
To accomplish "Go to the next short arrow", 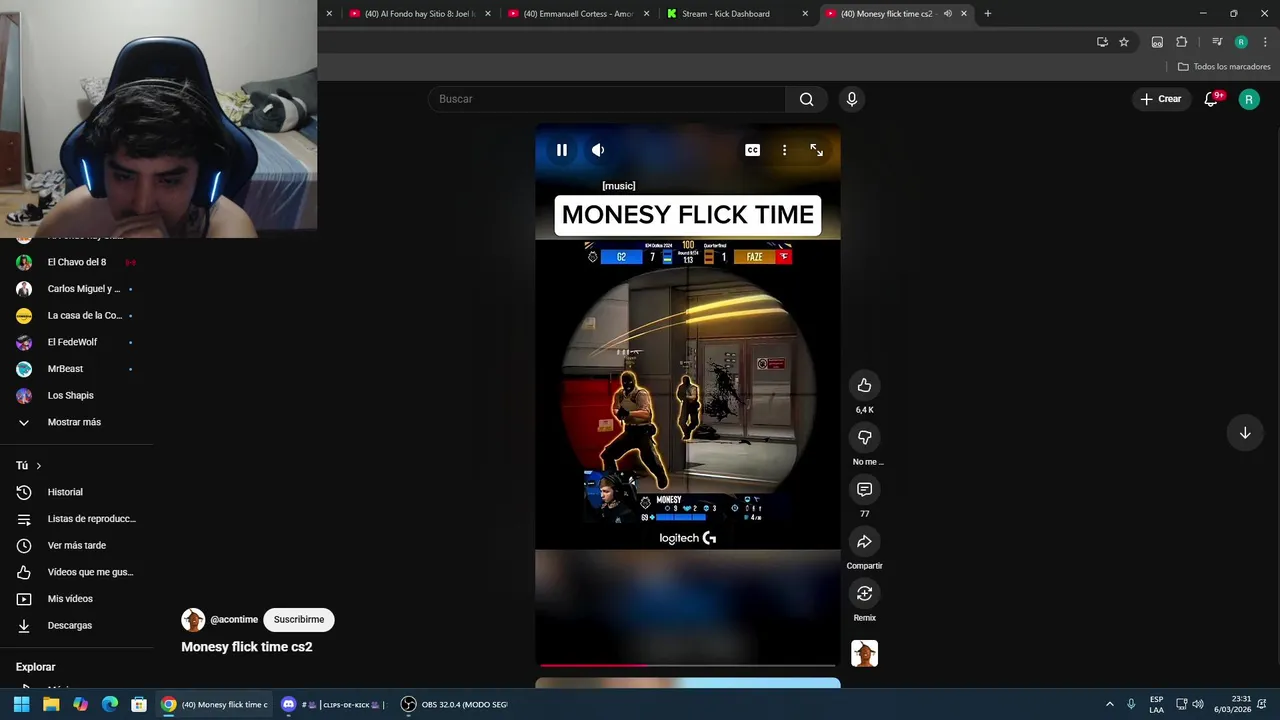I will tap(1245, 433).
